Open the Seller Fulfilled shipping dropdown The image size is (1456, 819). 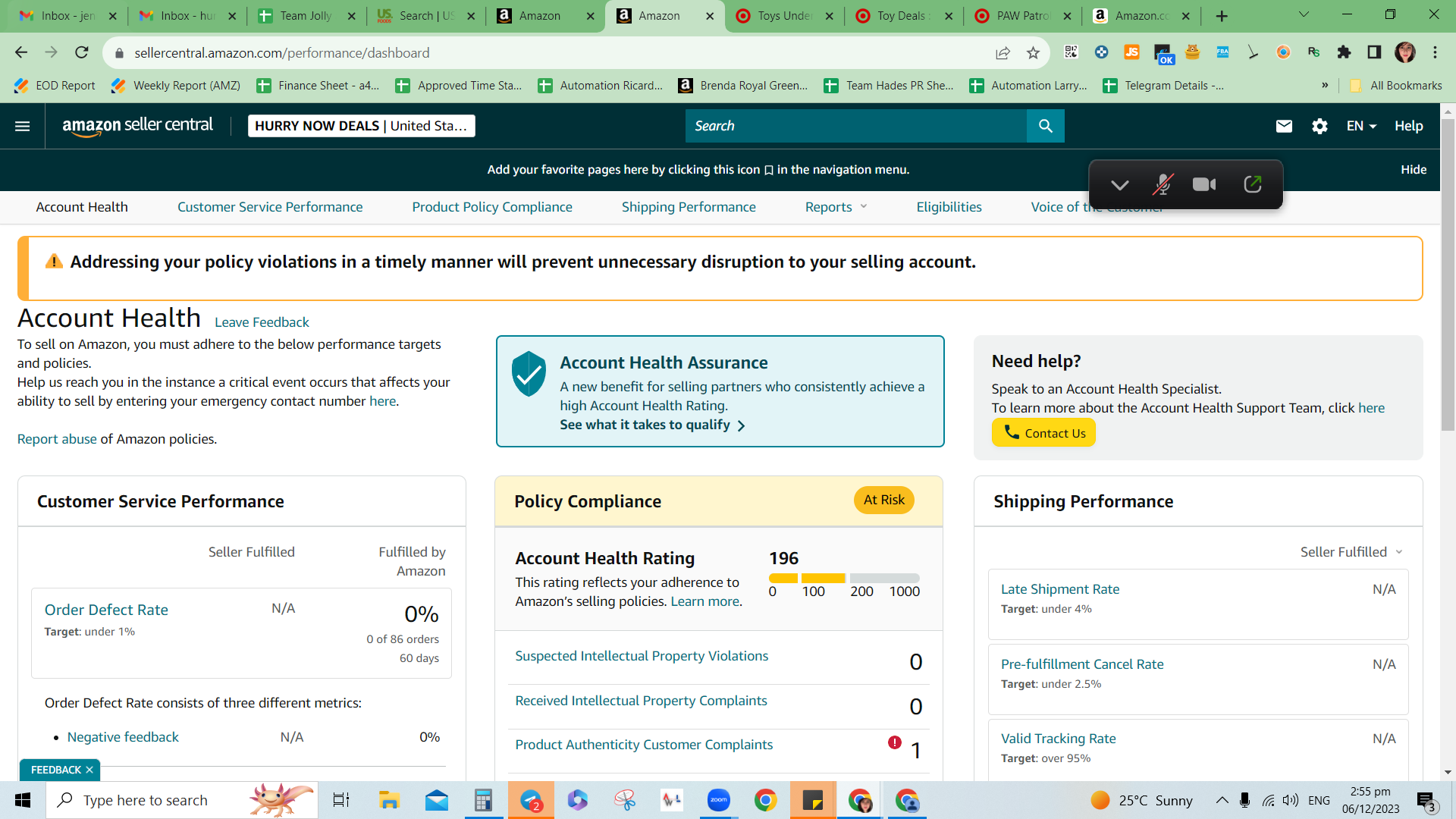[x=1351, y=552]
